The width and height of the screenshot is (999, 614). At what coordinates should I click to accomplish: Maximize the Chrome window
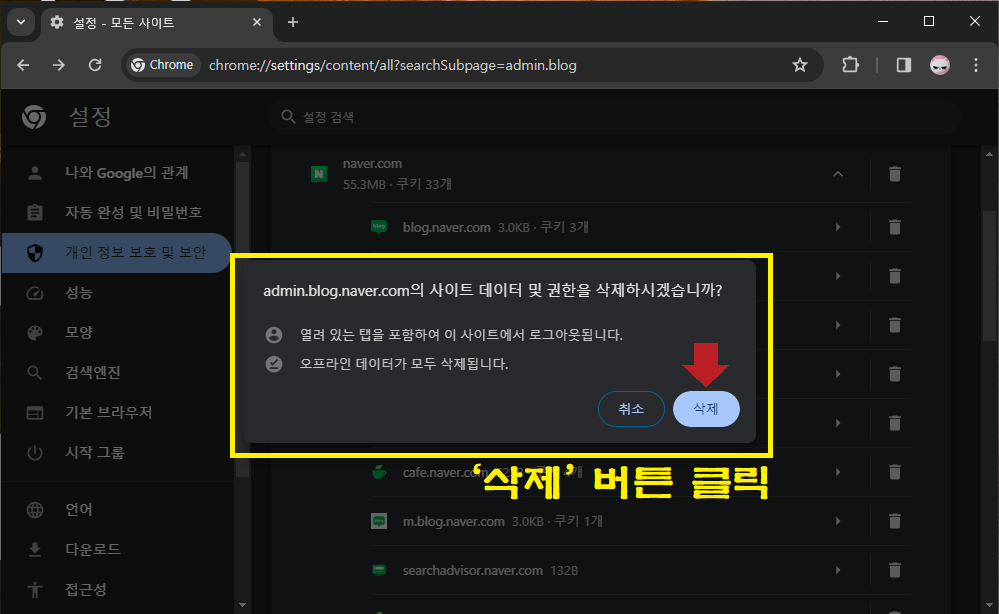point(929,22)
